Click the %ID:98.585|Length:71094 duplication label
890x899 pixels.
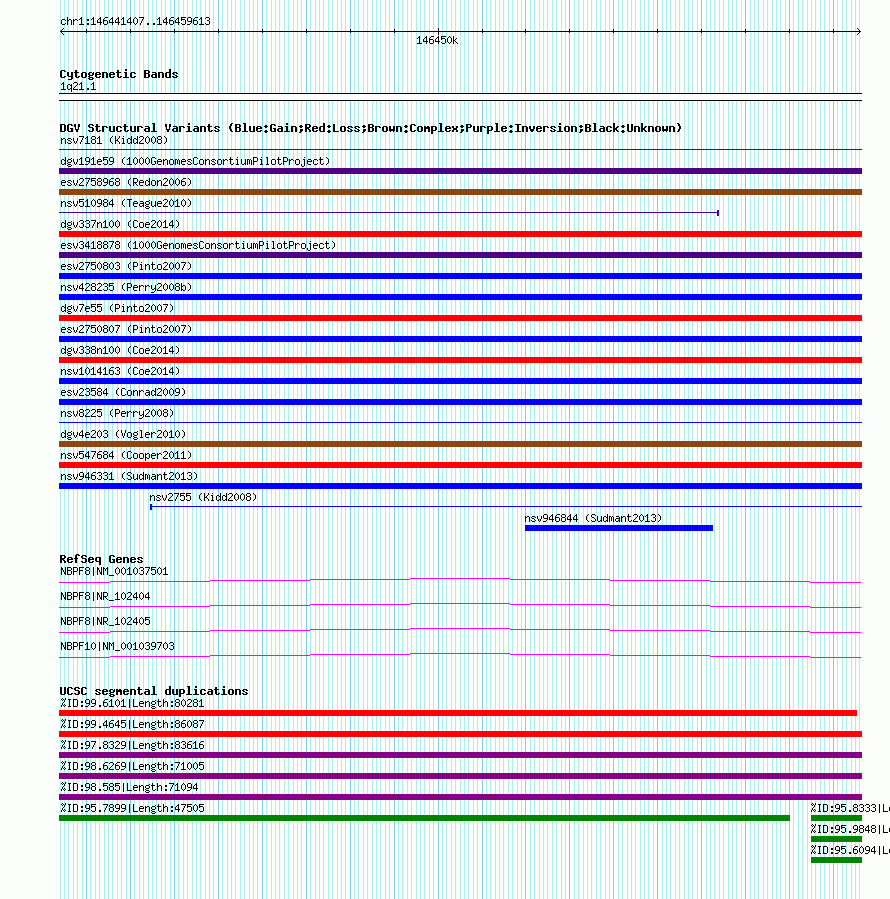pyautogui.click(x=129, y=788)
